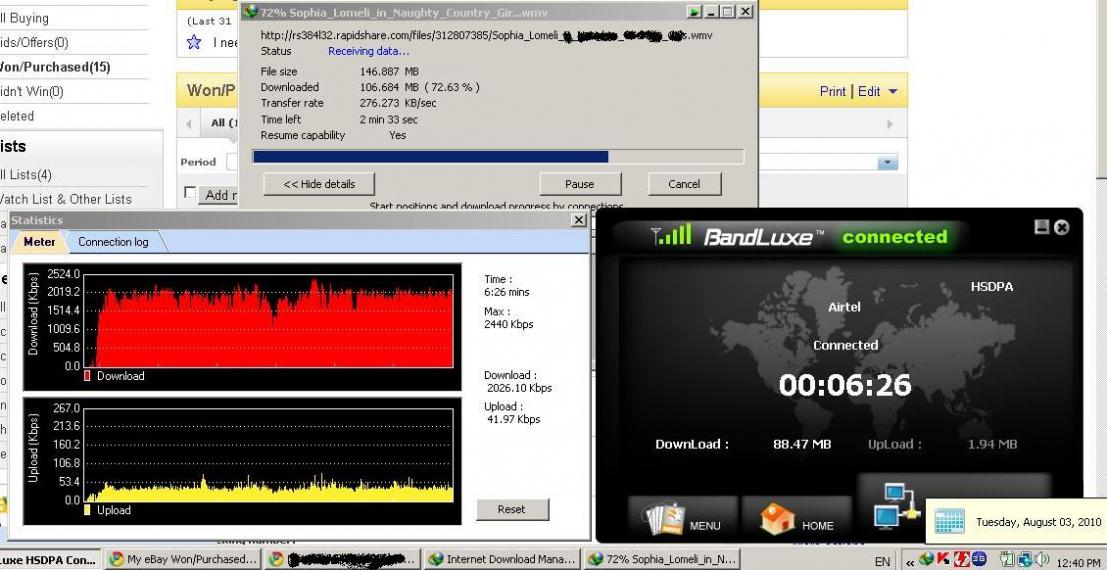Click the taskbar clock showing 12:40 PM
1107x570 pixels.
[x=1079, y=563]
